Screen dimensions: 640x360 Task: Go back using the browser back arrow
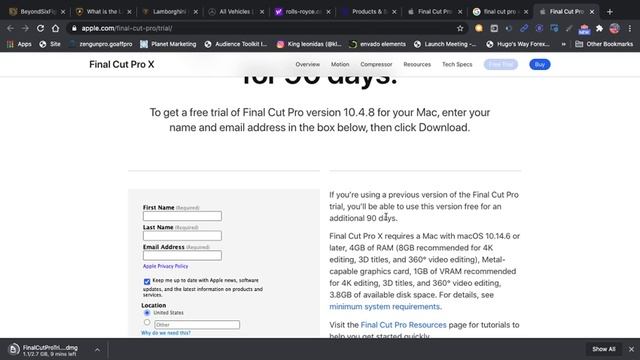click(10, 28)
